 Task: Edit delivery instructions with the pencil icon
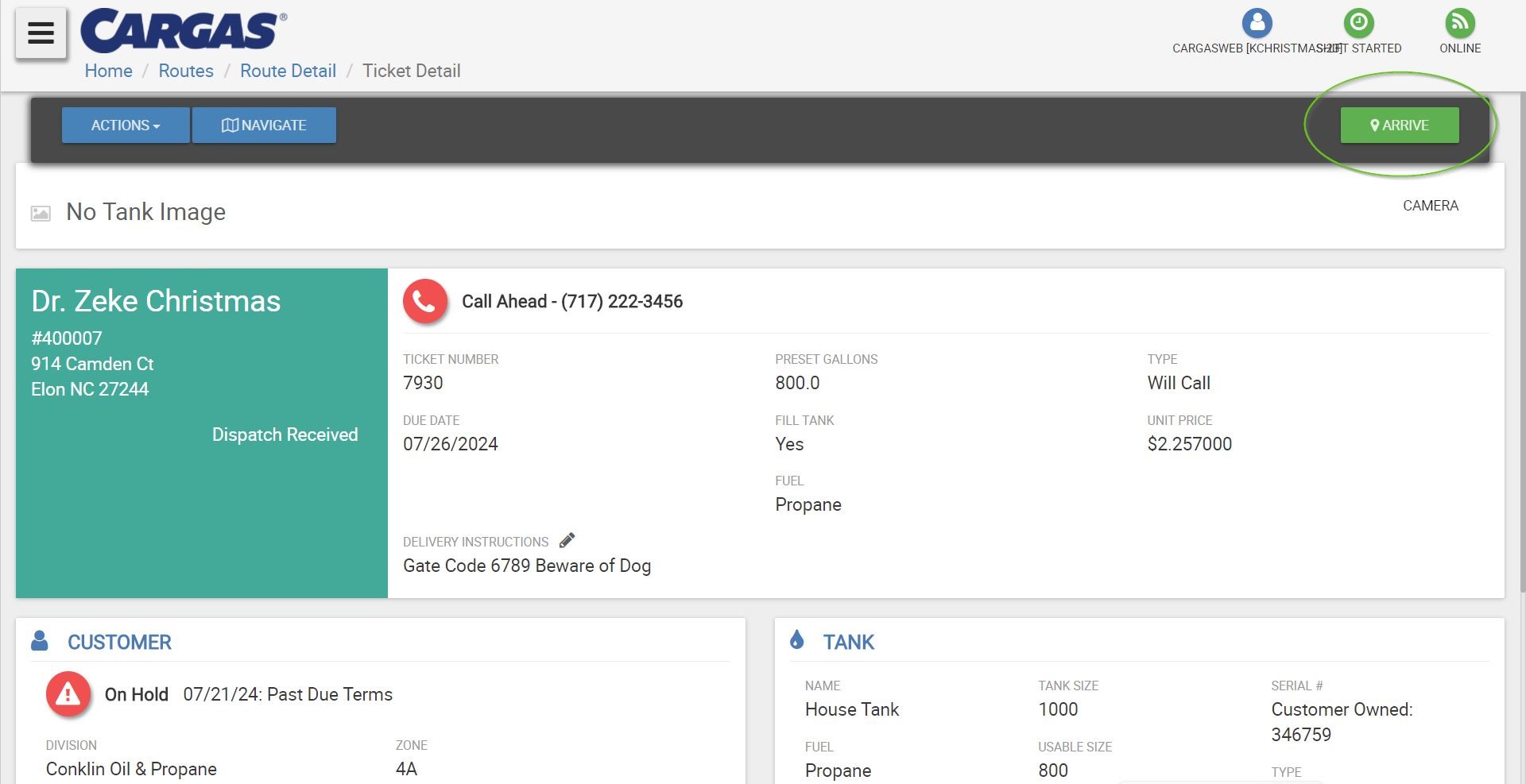[x=567, y=541]
